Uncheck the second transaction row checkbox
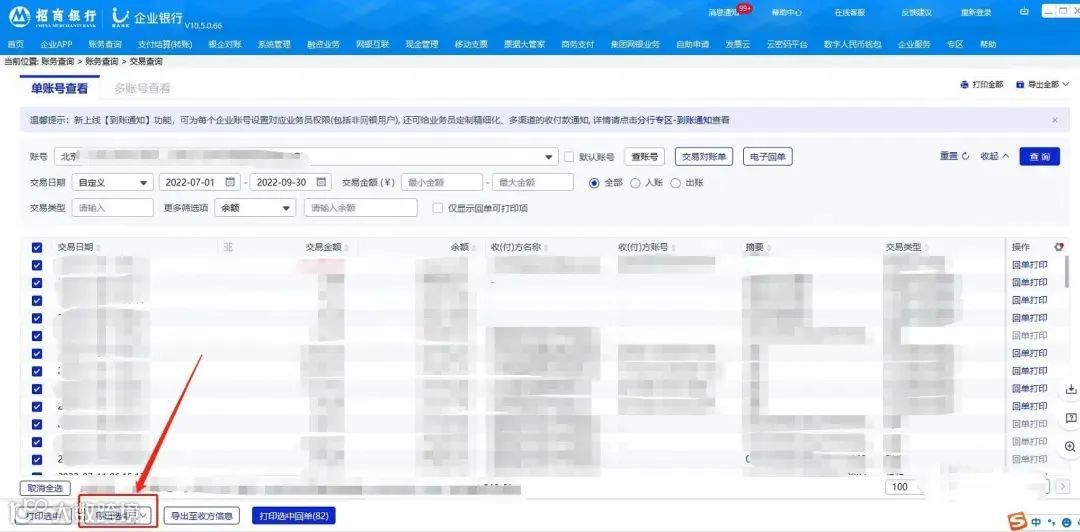 (37, 283)
